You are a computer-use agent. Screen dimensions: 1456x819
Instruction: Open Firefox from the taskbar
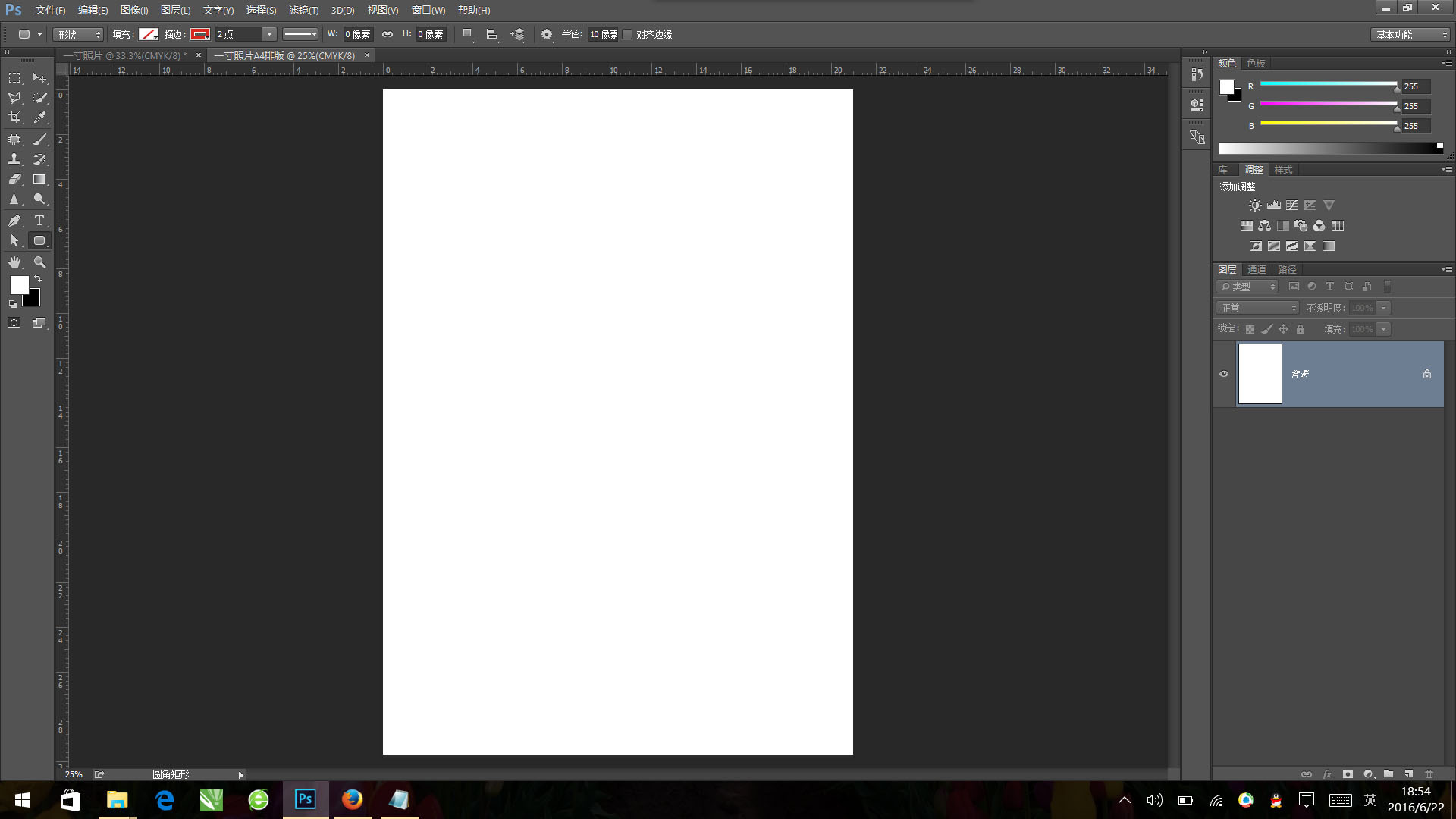(352, 799)
